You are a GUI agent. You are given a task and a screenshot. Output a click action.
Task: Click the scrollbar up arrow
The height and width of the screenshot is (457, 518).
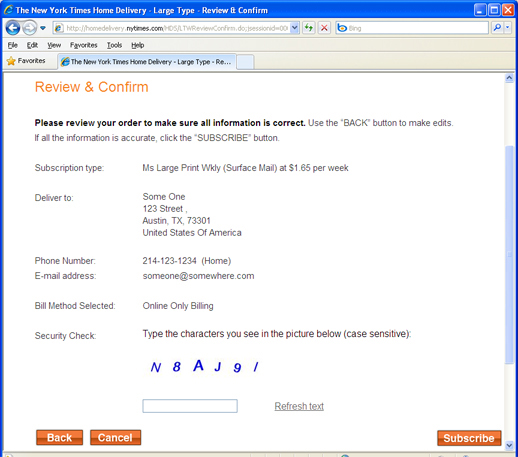[509, 78]
